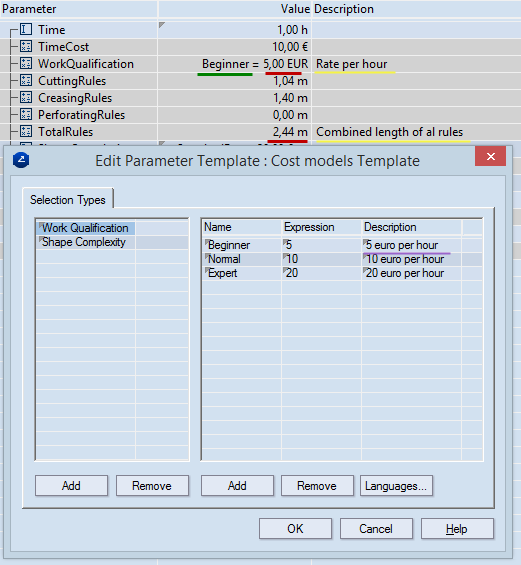Click the Cancel button

click(376, 529)
